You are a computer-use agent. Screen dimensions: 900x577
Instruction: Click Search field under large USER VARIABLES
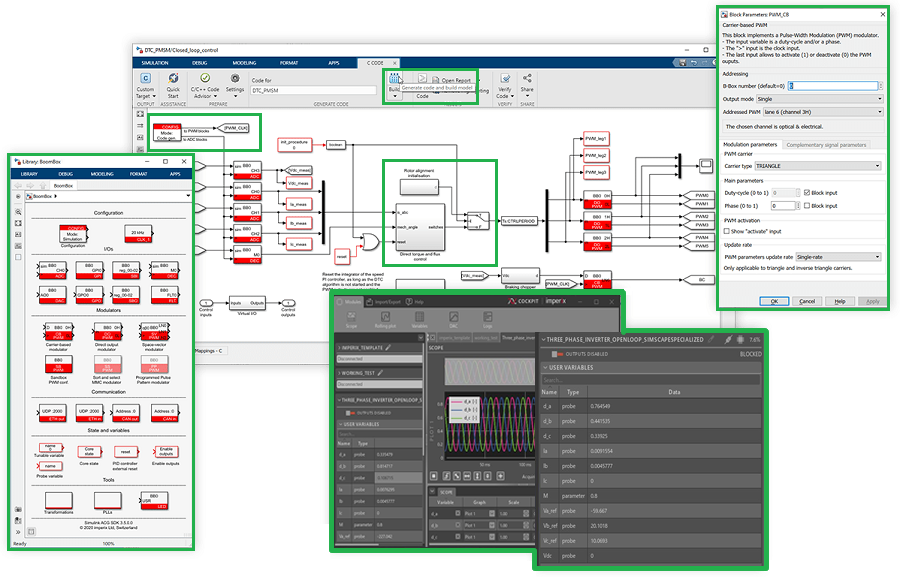pyautogui.click(x=651, y=379)
